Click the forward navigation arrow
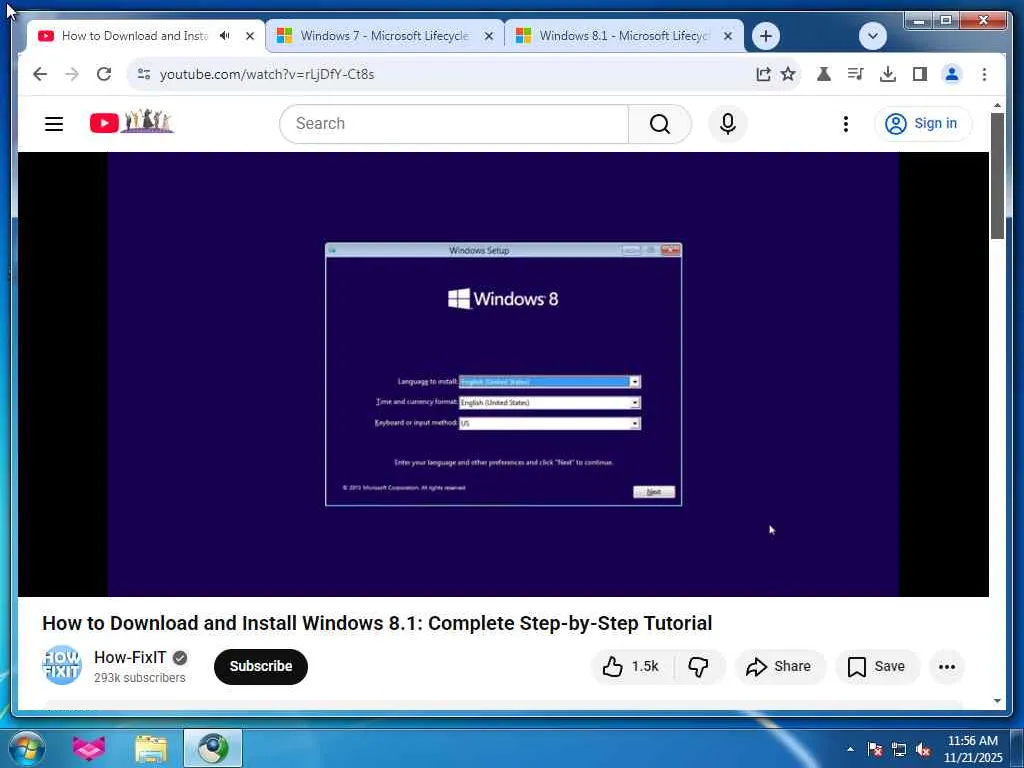Image resolution: width=1024 pixels, height=768 pixels. [72, 74]
